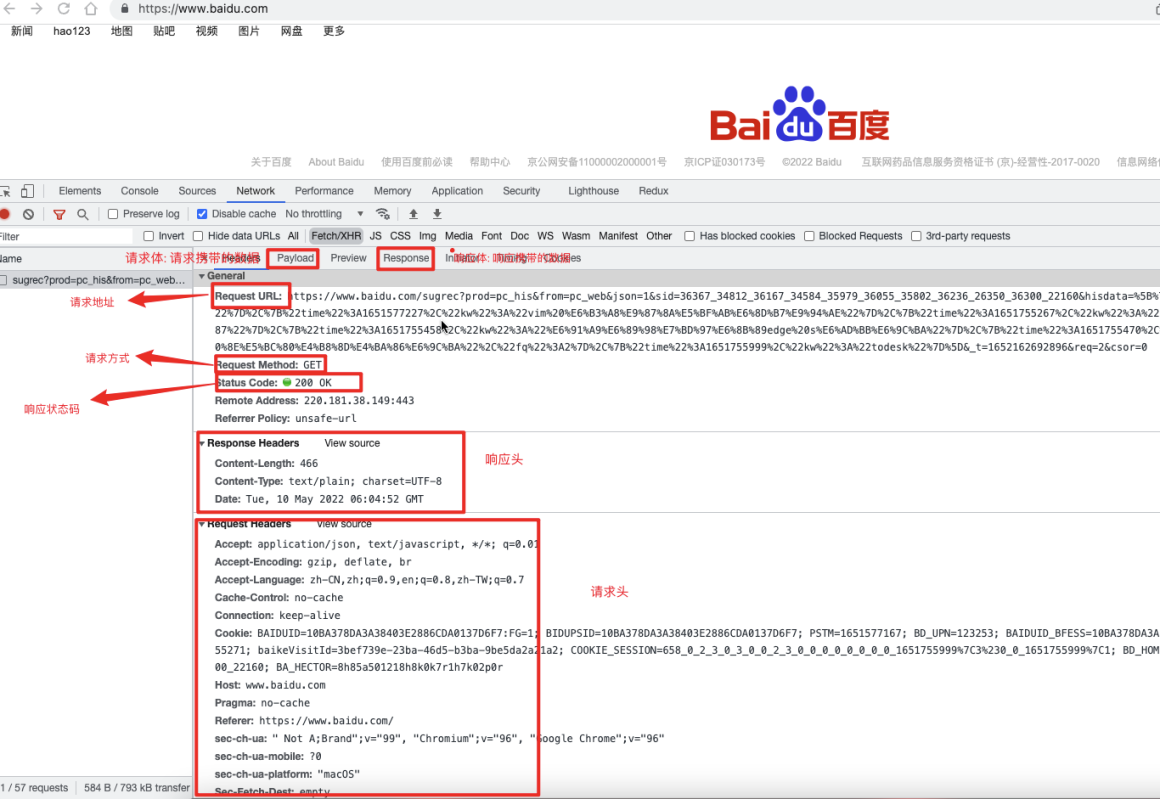Select the Network panel tab
The height and width of the screenshot is (799, 1160).
256,191
